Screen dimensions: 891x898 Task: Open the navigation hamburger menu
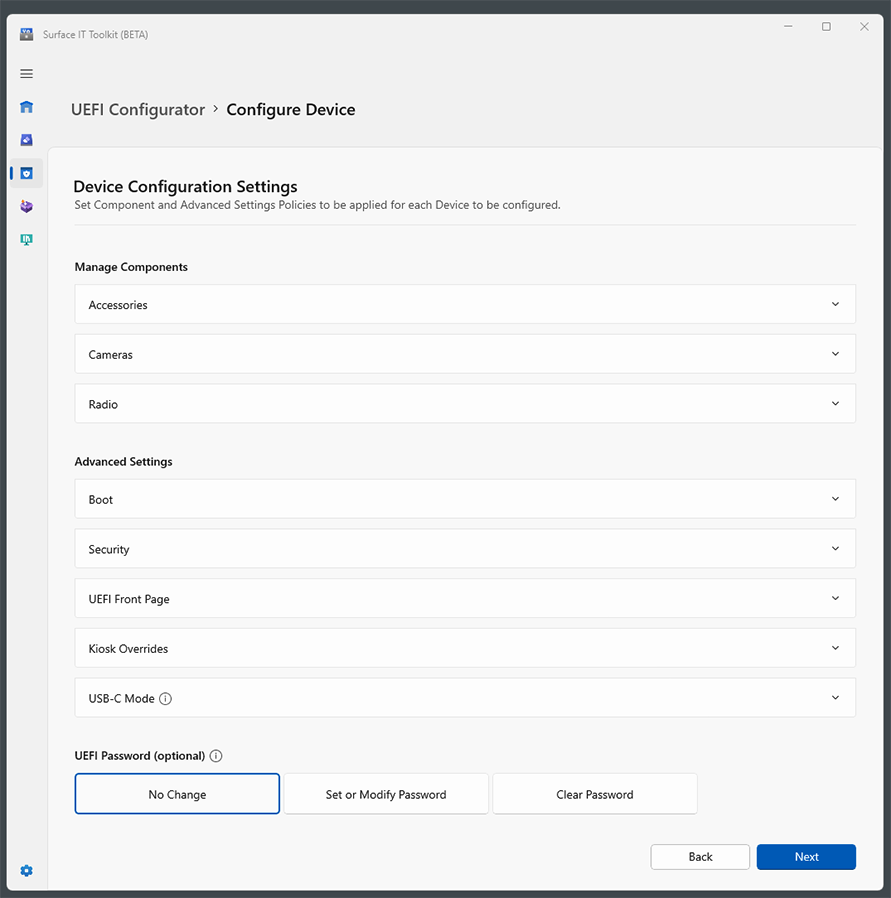(26, 73)
